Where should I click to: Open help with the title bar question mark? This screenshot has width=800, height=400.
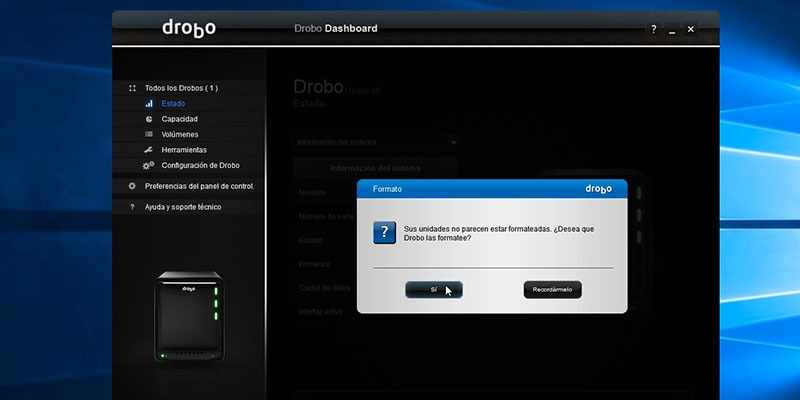[x=654, y=29]
